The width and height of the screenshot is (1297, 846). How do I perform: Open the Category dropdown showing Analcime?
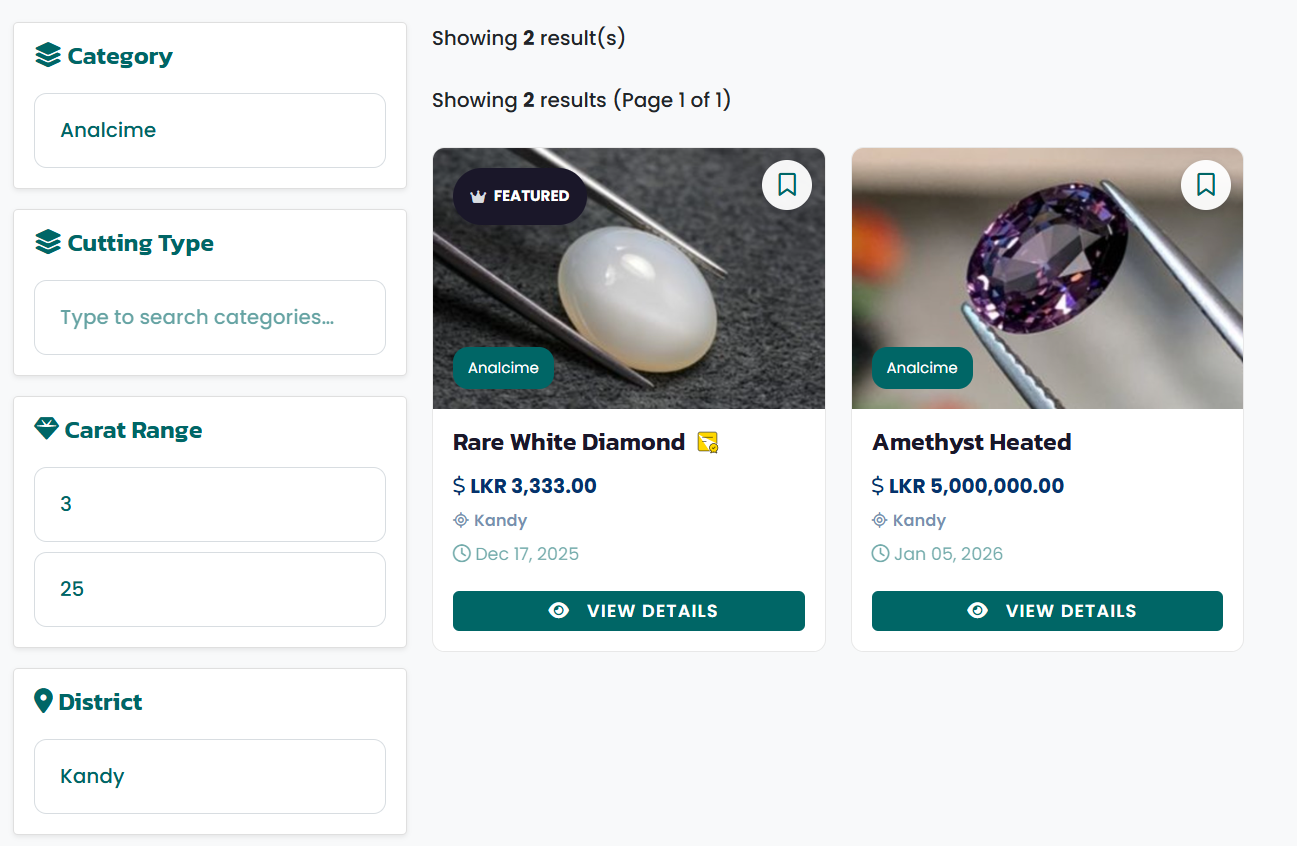(210, 130)
